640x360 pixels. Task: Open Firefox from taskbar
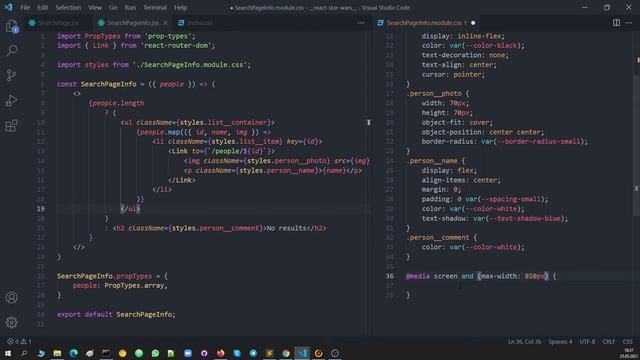coord(220,353)
